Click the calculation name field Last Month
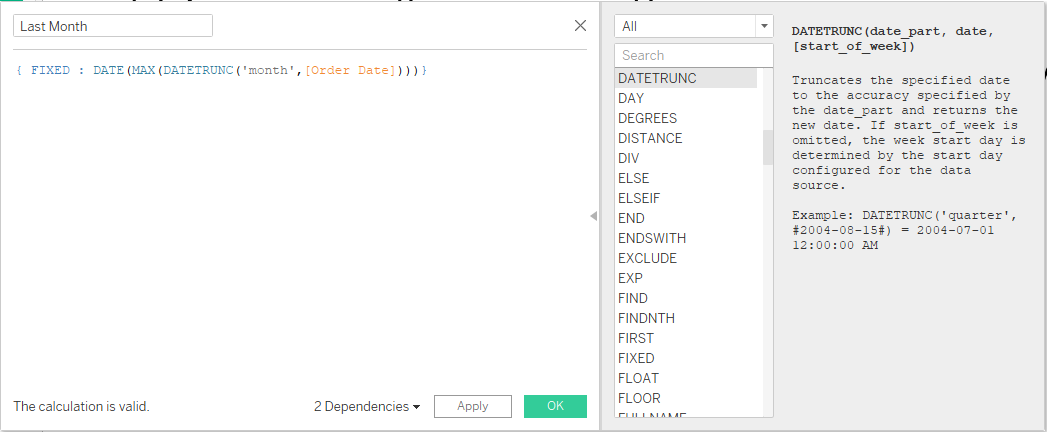This screenshot has height=432, width=1047. pos(112,26)
